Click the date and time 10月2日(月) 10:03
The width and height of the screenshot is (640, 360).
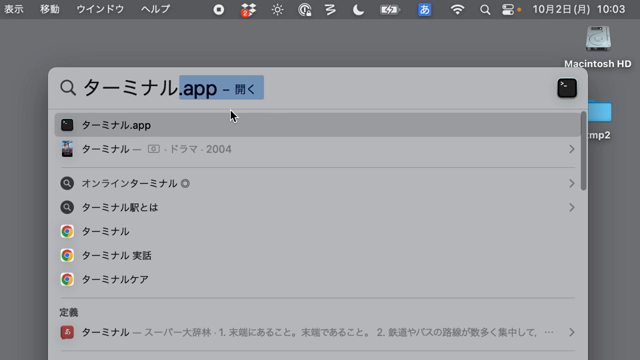pyautogui.click(x=579, y=9)
